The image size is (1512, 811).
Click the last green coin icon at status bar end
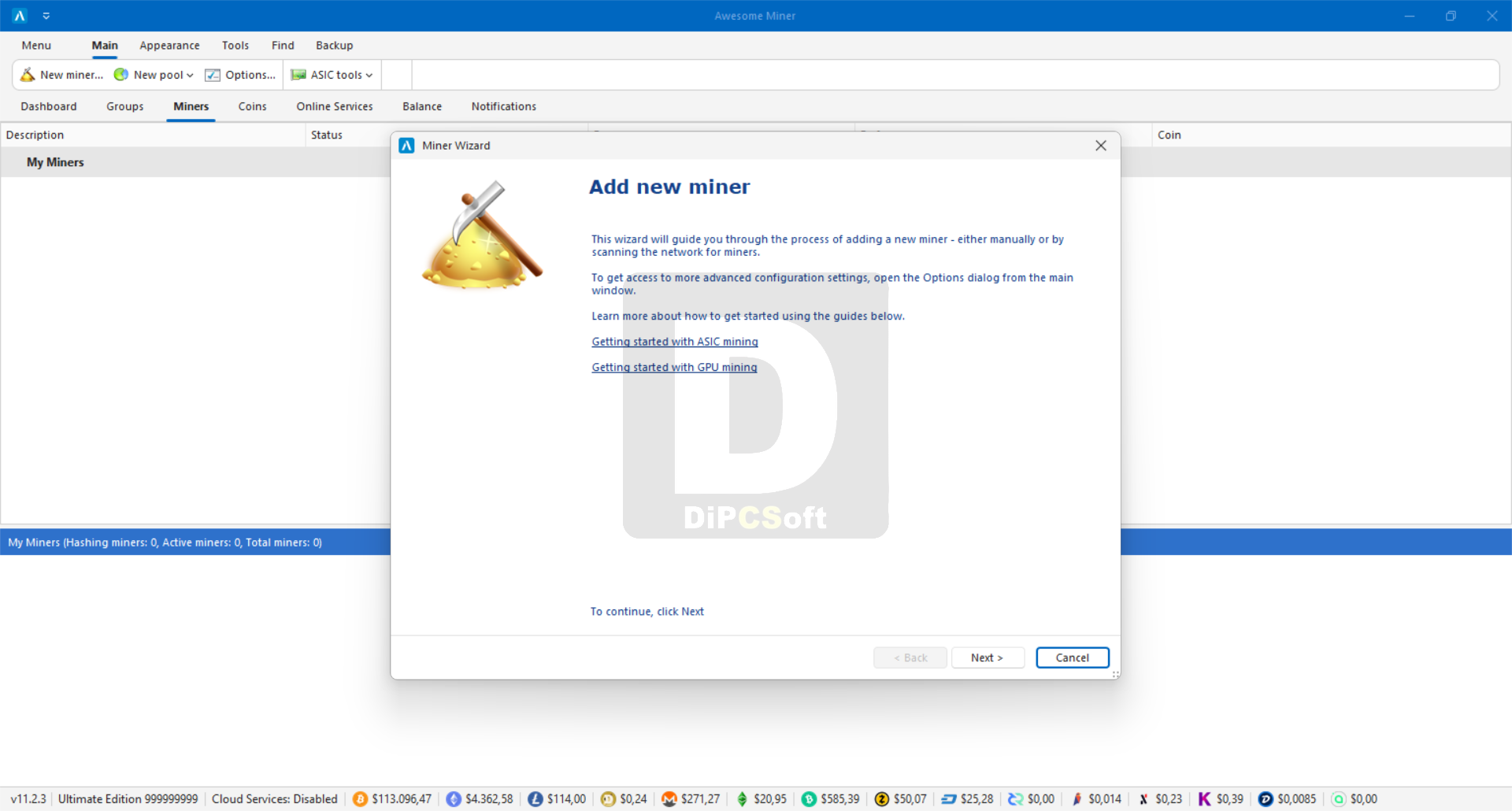click(1339, 799)
